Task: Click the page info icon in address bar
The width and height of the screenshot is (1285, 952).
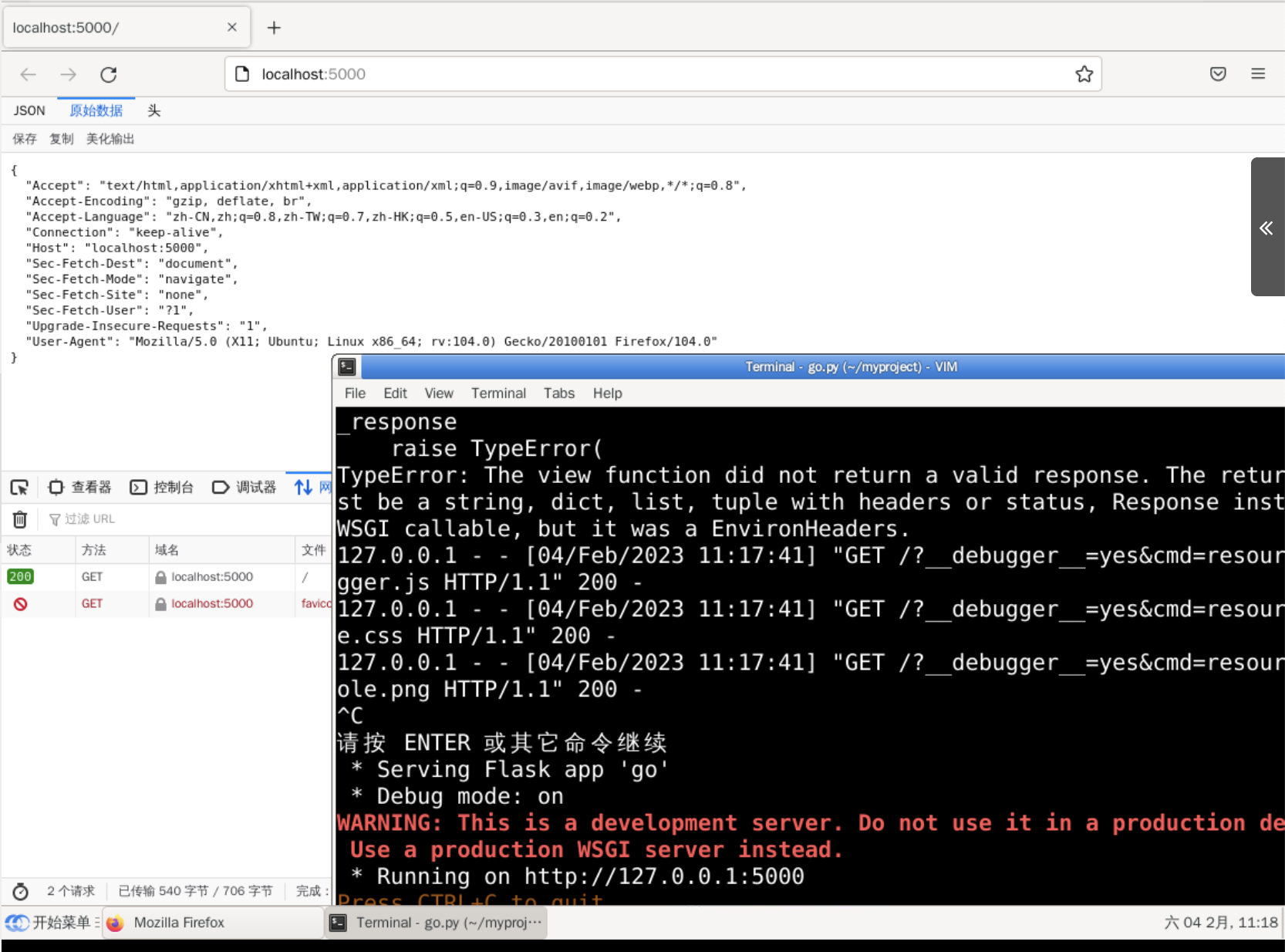Action: coord(242,74)
